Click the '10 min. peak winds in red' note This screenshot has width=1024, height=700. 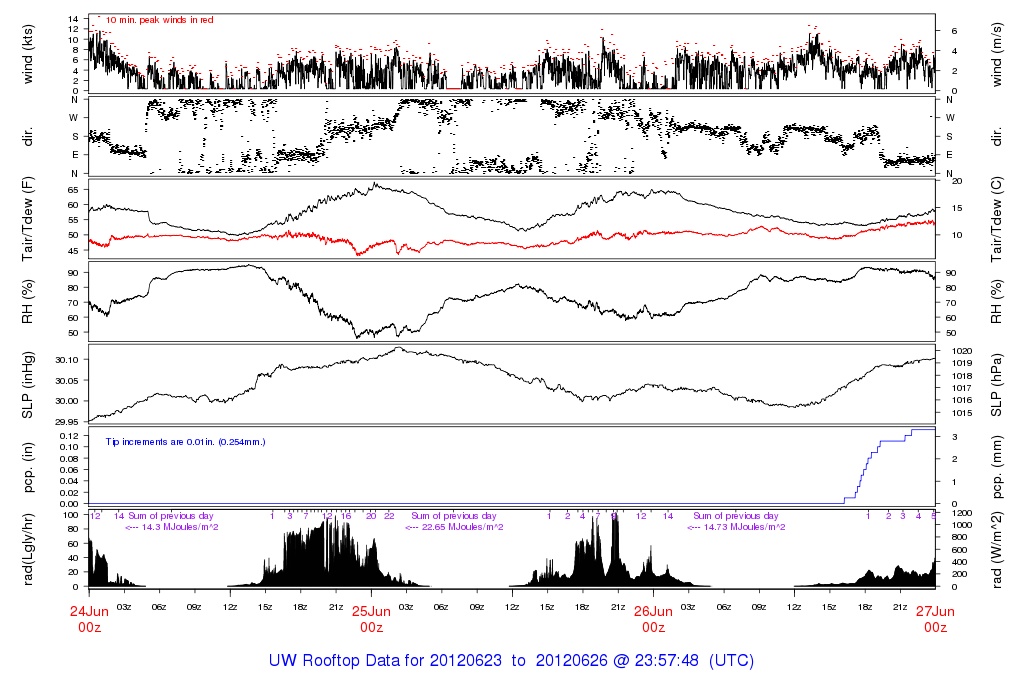click(x=159, y=20)
